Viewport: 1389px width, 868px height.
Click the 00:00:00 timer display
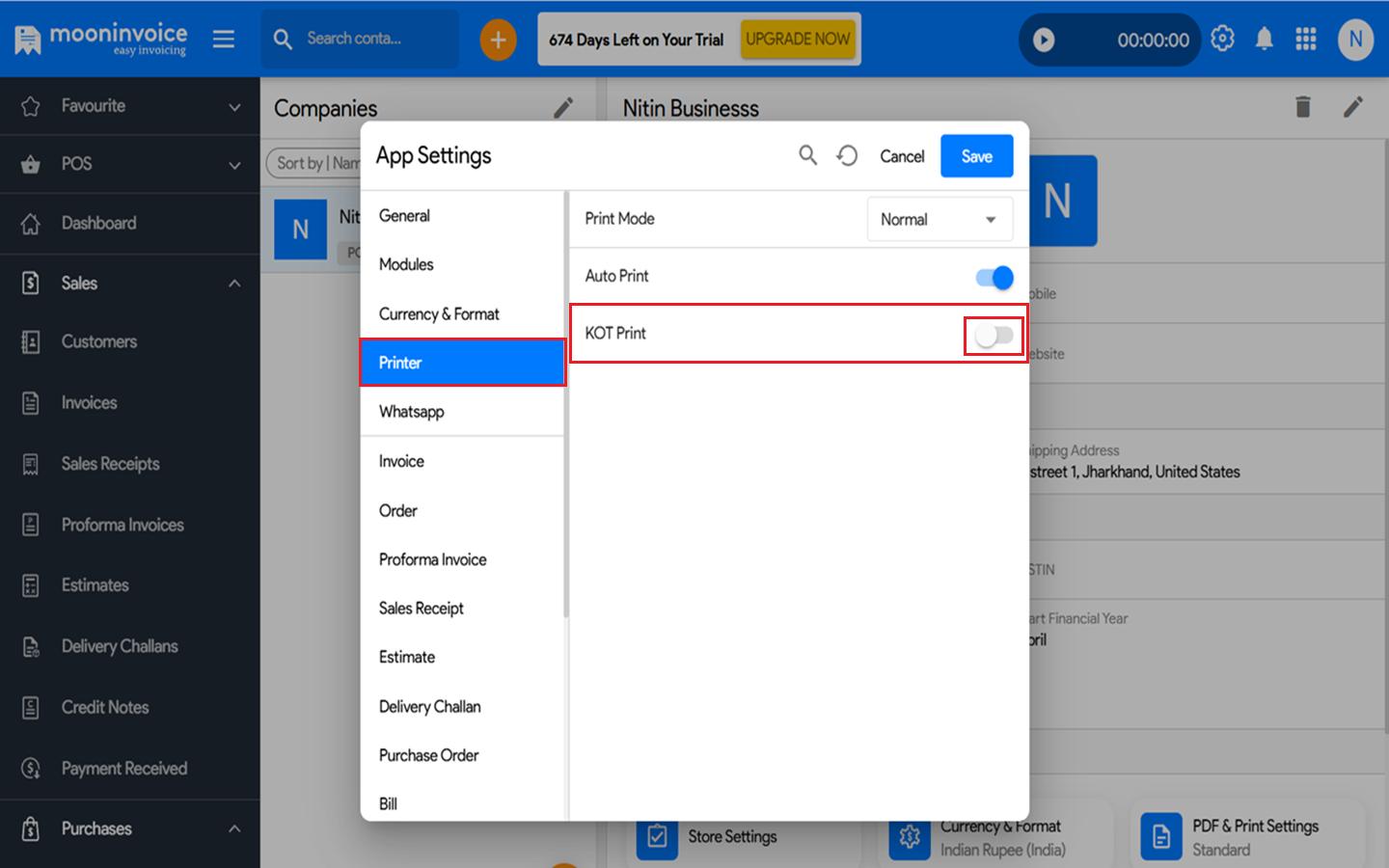pyautogui.click(x=1153, y=40)
